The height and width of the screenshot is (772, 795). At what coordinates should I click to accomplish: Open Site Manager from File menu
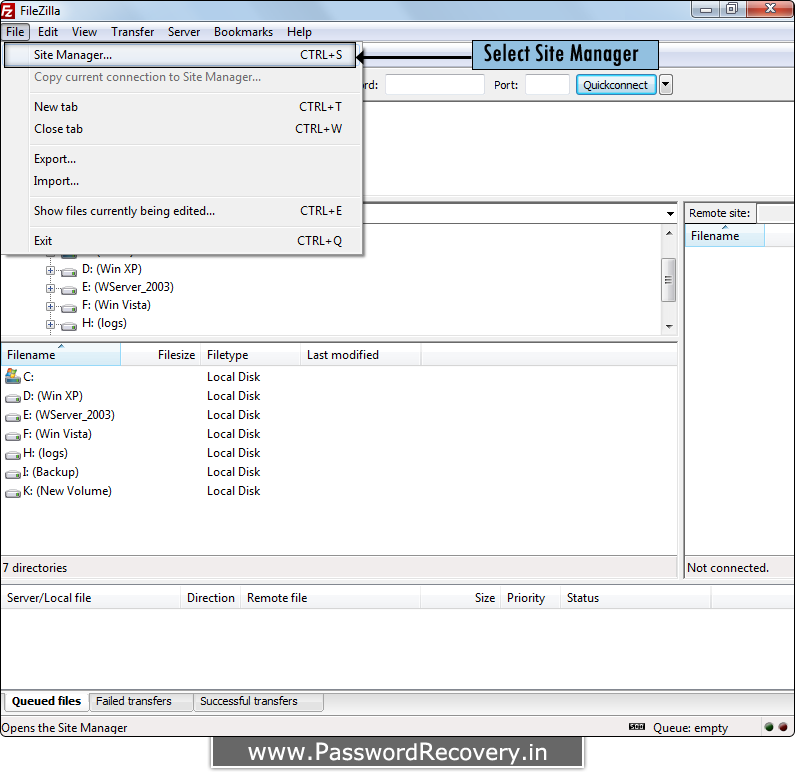point(179,55)
